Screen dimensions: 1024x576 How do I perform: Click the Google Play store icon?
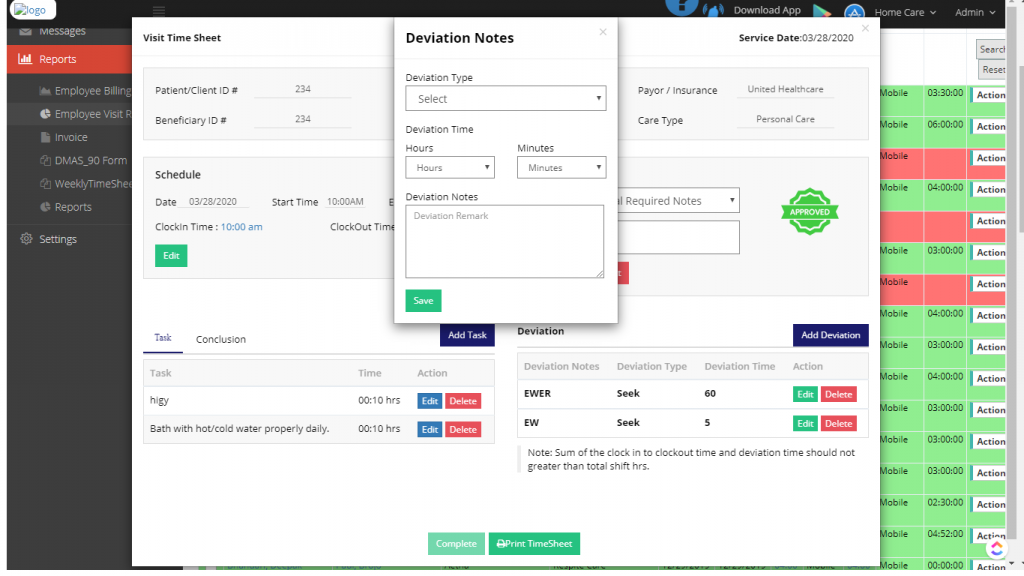coord(822,11)
